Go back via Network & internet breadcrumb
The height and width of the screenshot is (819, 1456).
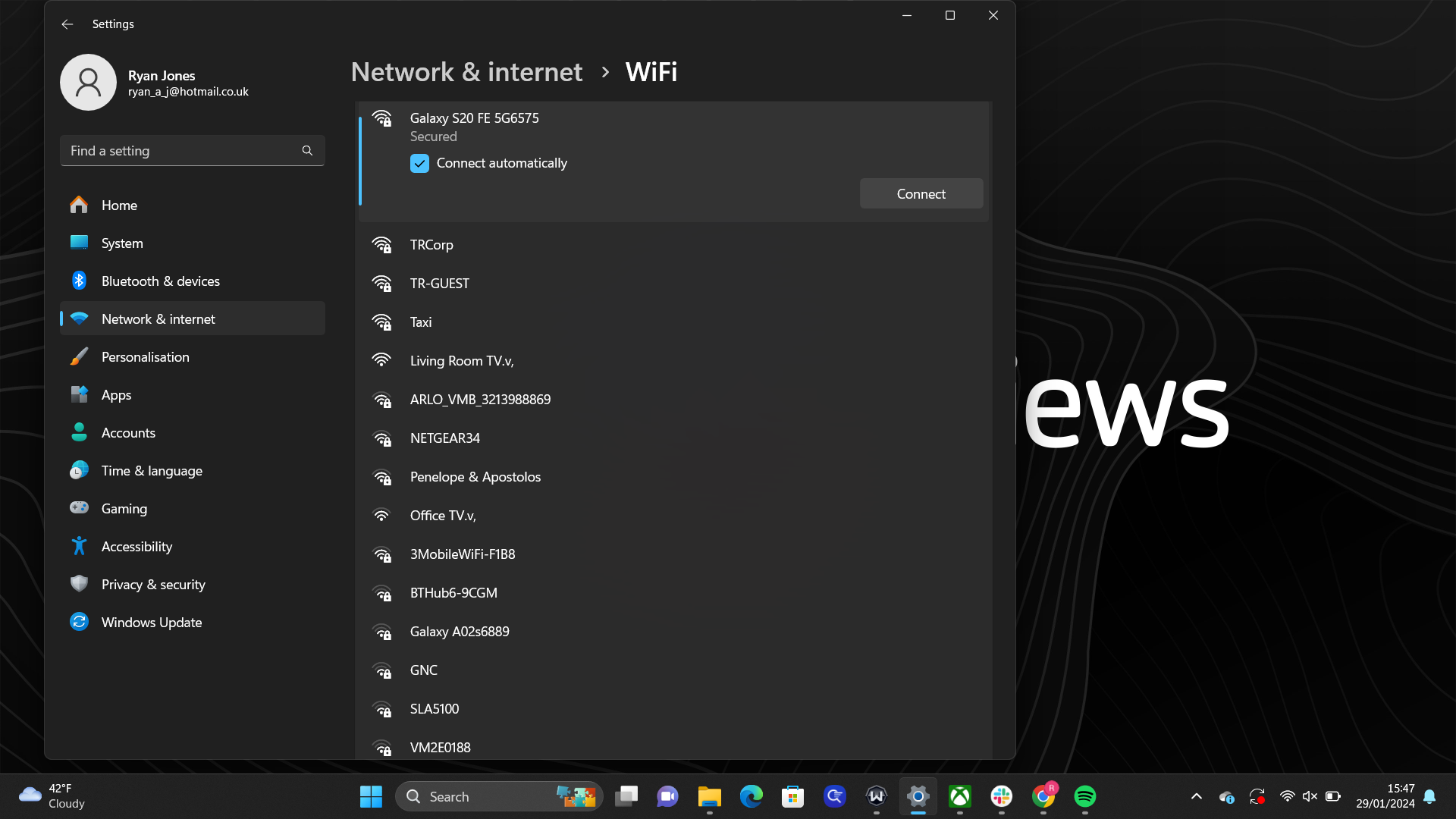click(x=466, y=71)
